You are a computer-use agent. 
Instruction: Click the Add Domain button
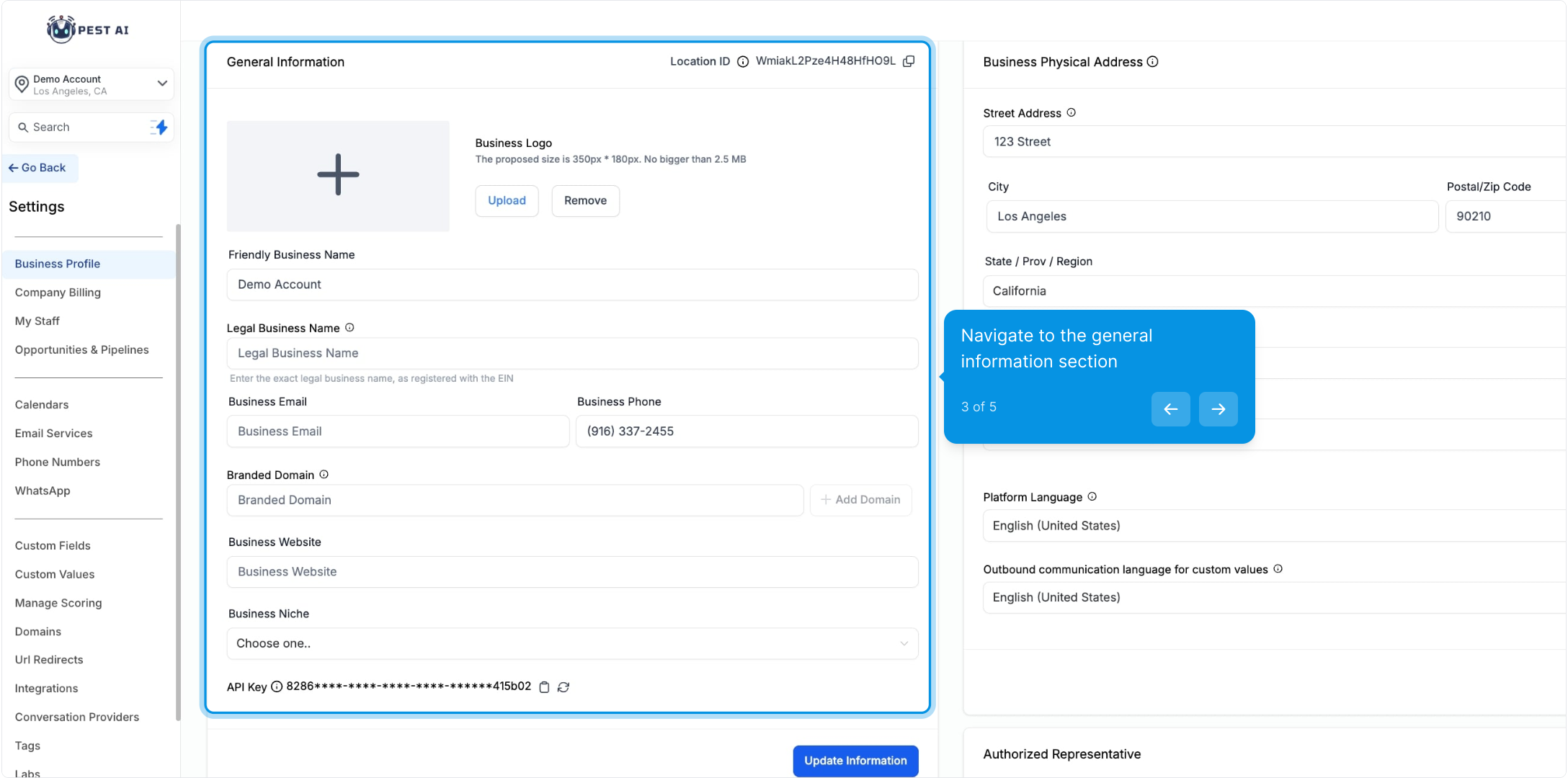pyautogui.click(x=861, y=500)
